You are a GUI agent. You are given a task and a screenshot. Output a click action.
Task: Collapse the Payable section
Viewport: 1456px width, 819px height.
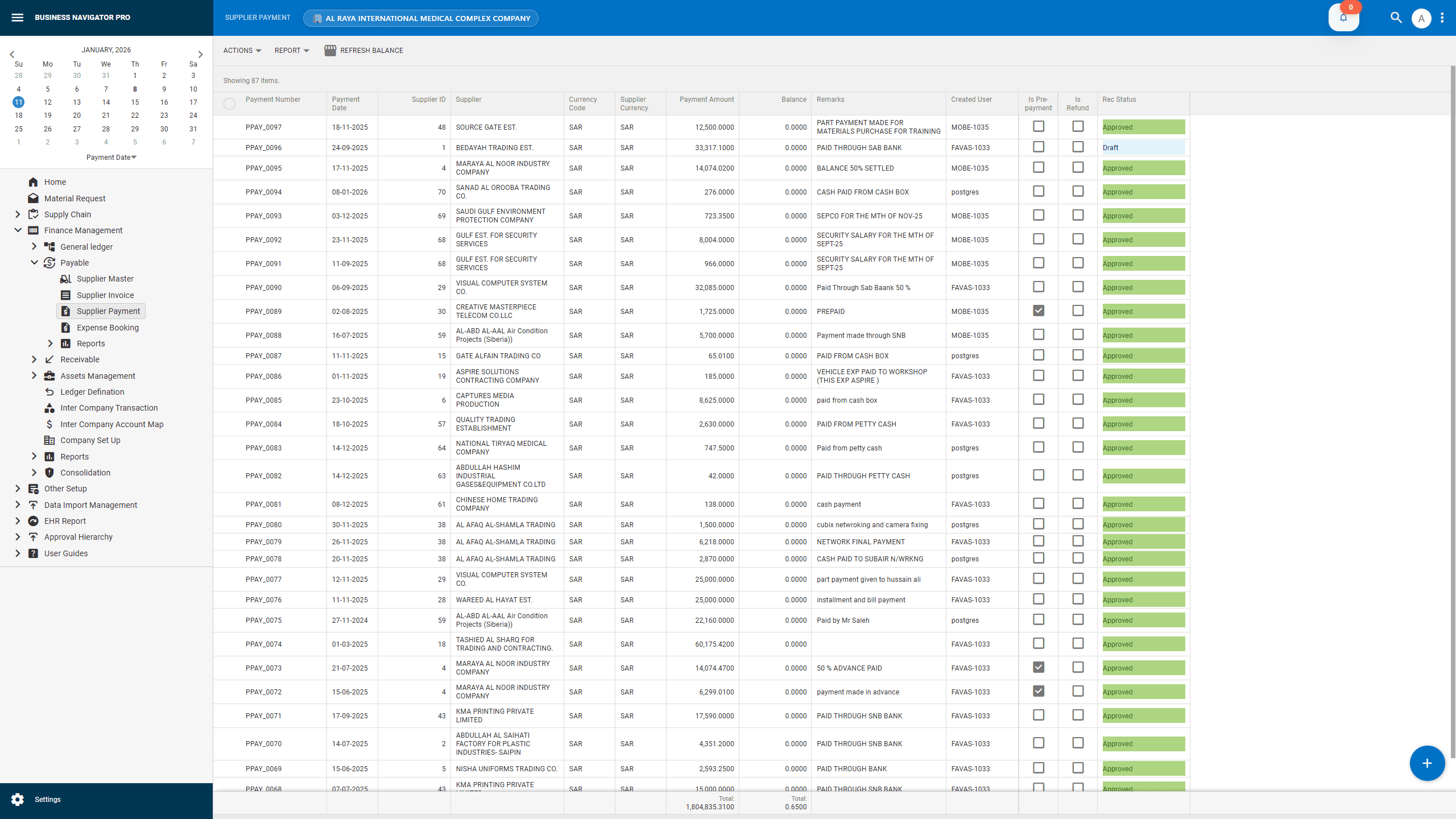point(34,263)
